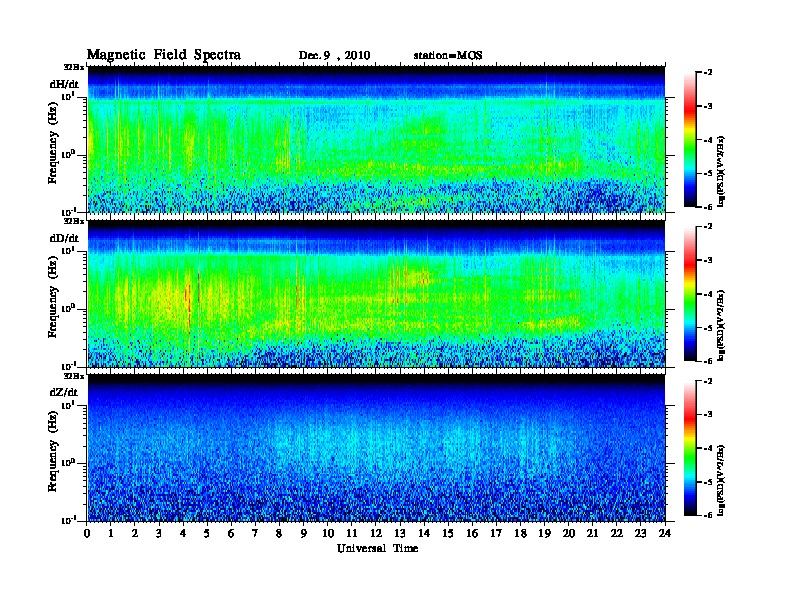792x612 pixels.
Task: Click the color bar beside the dH/dt panel
Action: click(690, 140)
